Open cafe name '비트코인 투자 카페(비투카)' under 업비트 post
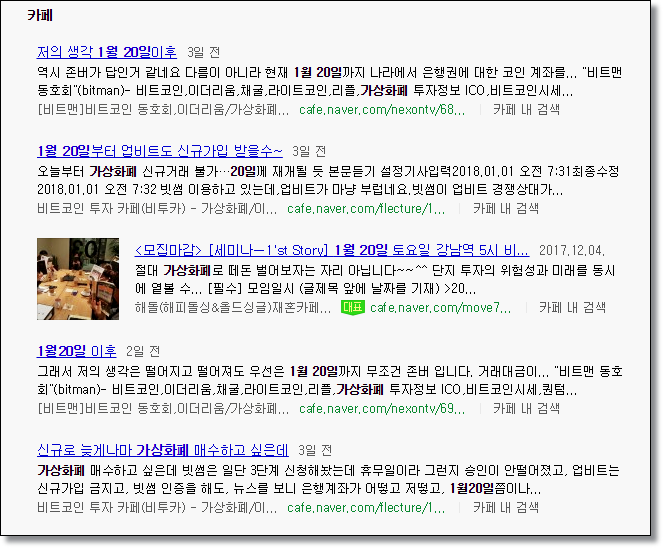 pyautogui.click(x=157, y=209)
